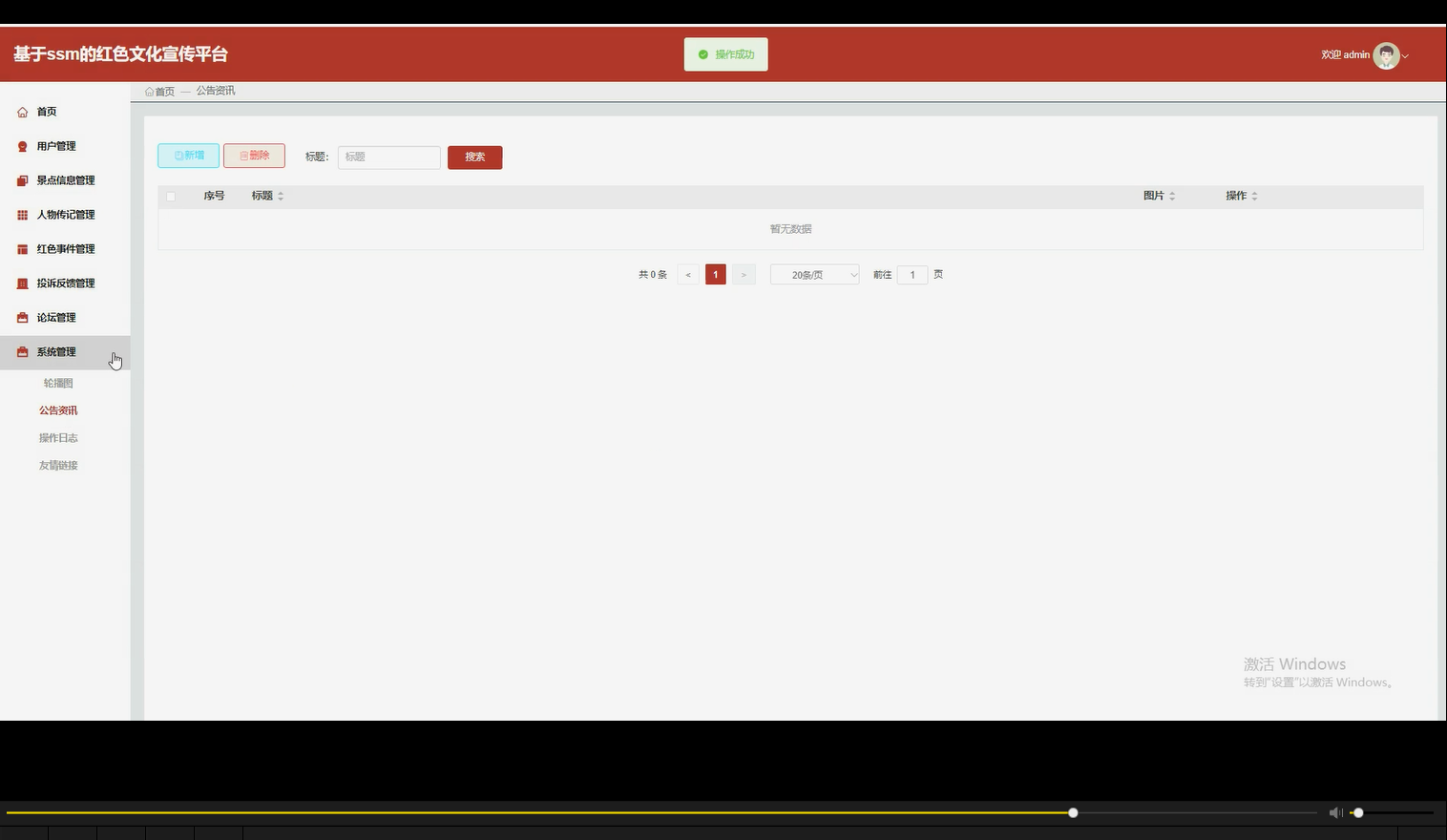Click the 操作成功 notification message

click(726, 54)
